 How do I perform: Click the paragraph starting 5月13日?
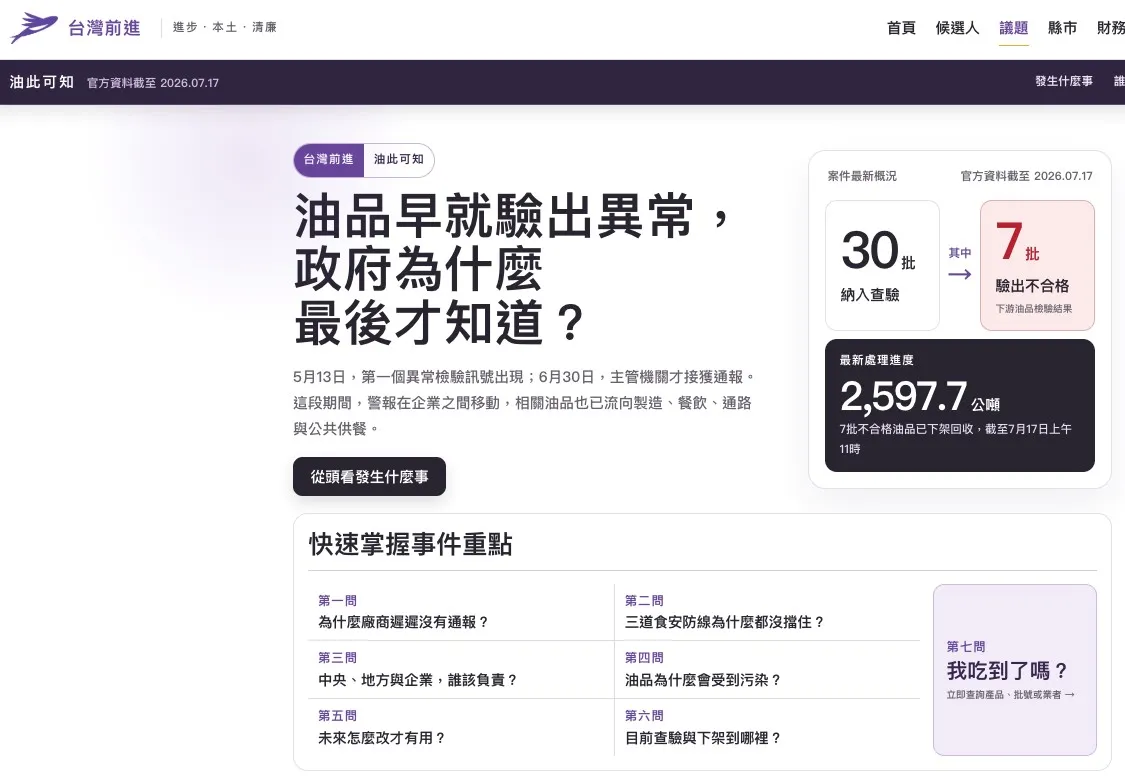point(524,402)
